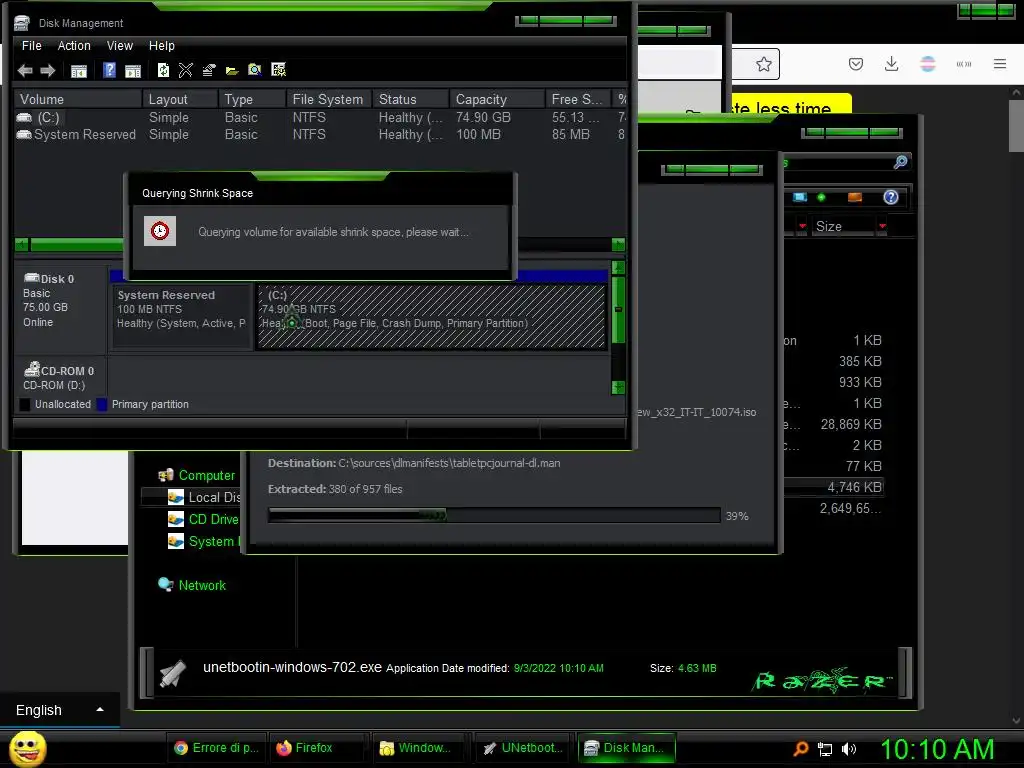
Task: Click the Open folder icon in toolbar
Action: (x=232, y=71)
